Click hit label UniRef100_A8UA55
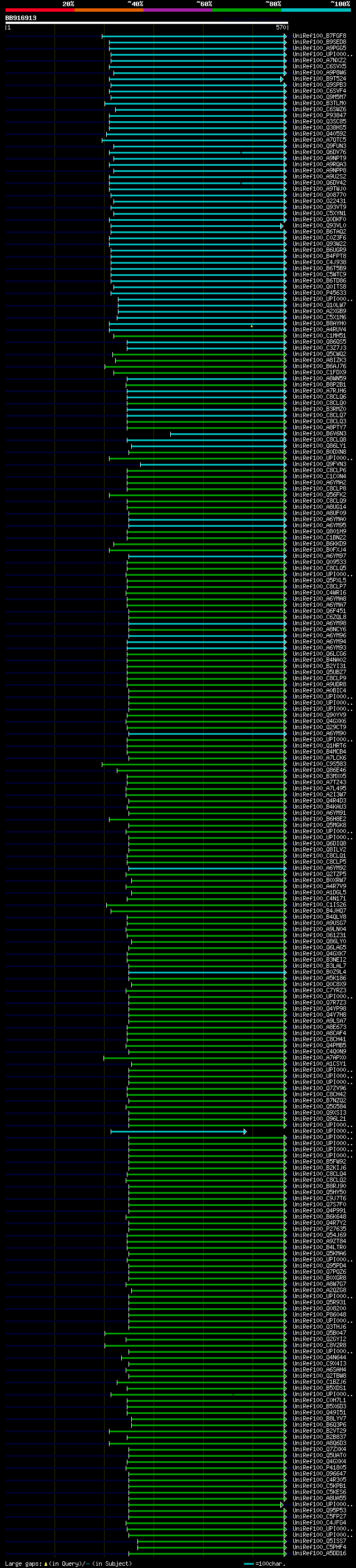This screenshot has height=1568, width=356. pyautogui.click(x=319, y=1498)
